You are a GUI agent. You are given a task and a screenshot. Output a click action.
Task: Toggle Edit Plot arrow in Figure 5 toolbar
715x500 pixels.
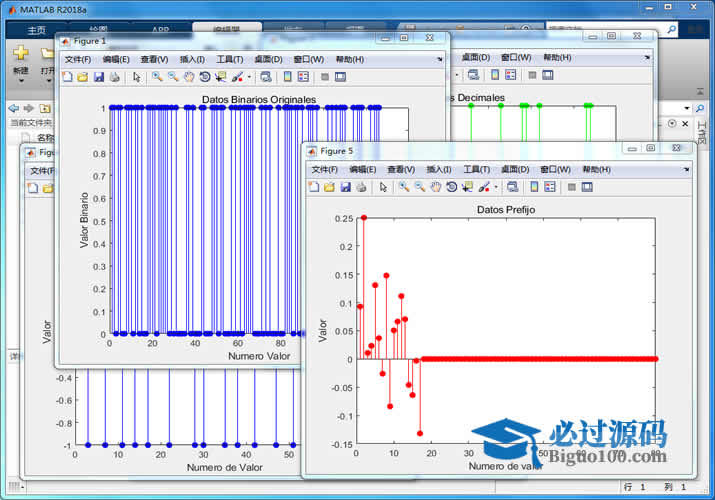click(383, 187)
